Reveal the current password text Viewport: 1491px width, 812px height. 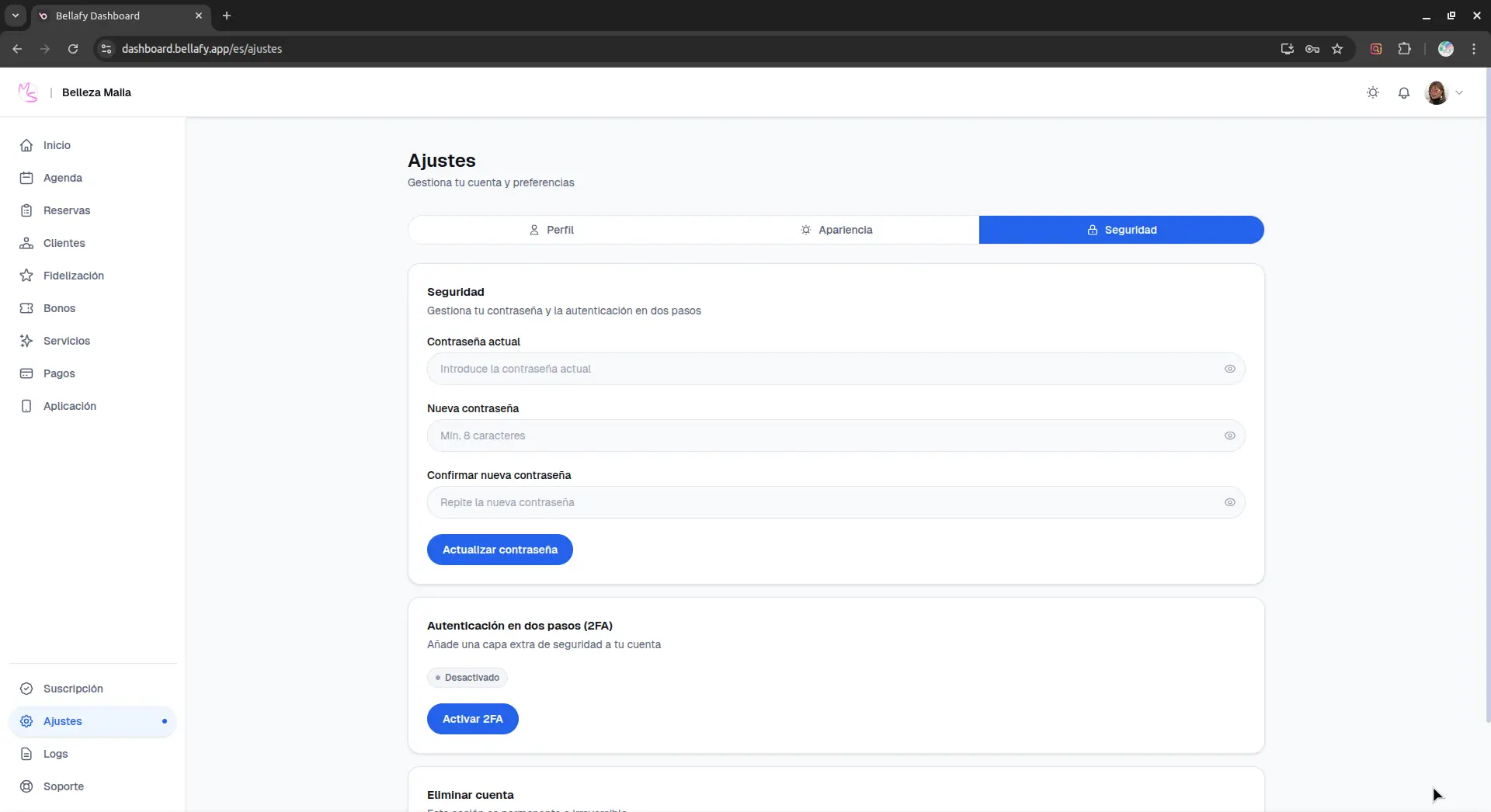pos(1229,369)
